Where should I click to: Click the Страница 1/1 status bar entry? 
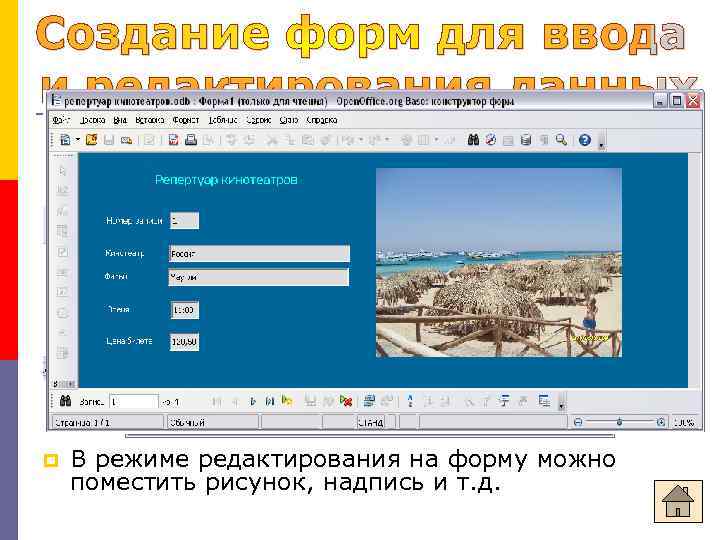[107, 422]
